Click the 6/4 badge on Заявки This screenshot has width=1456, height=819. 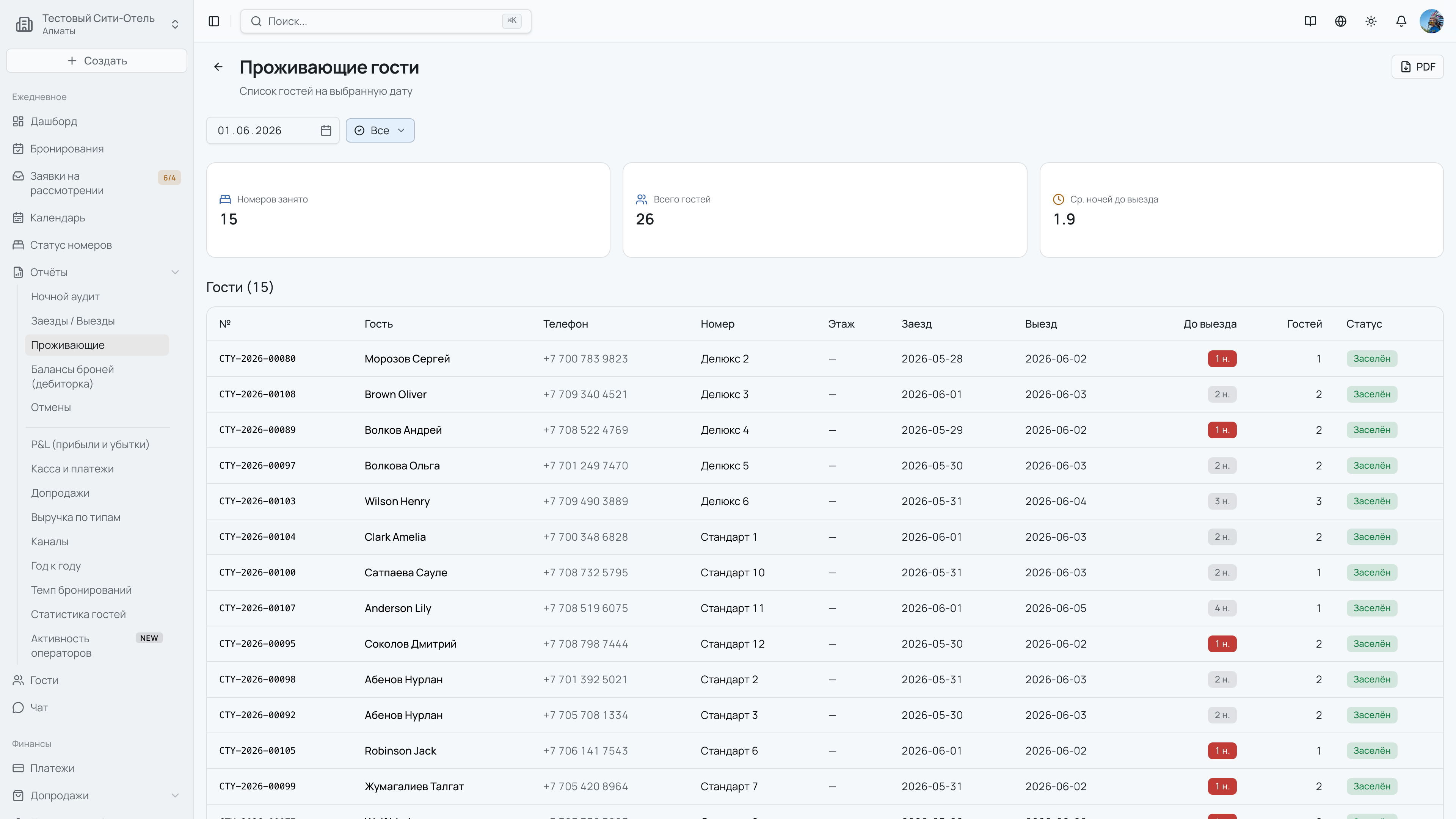[x=169, y=177]
